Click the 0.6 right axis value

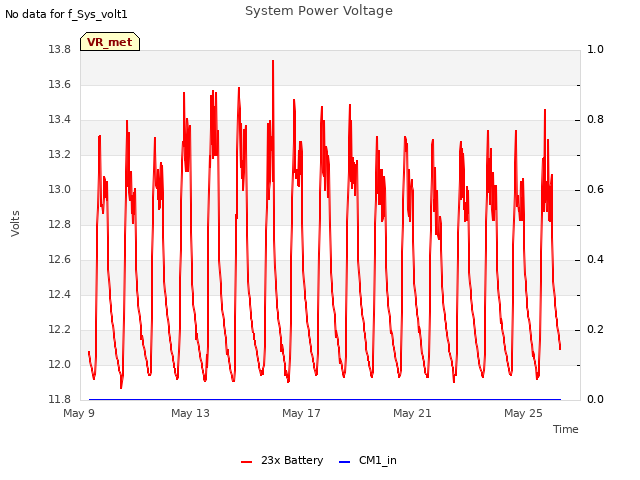click(x=595, y=189)
